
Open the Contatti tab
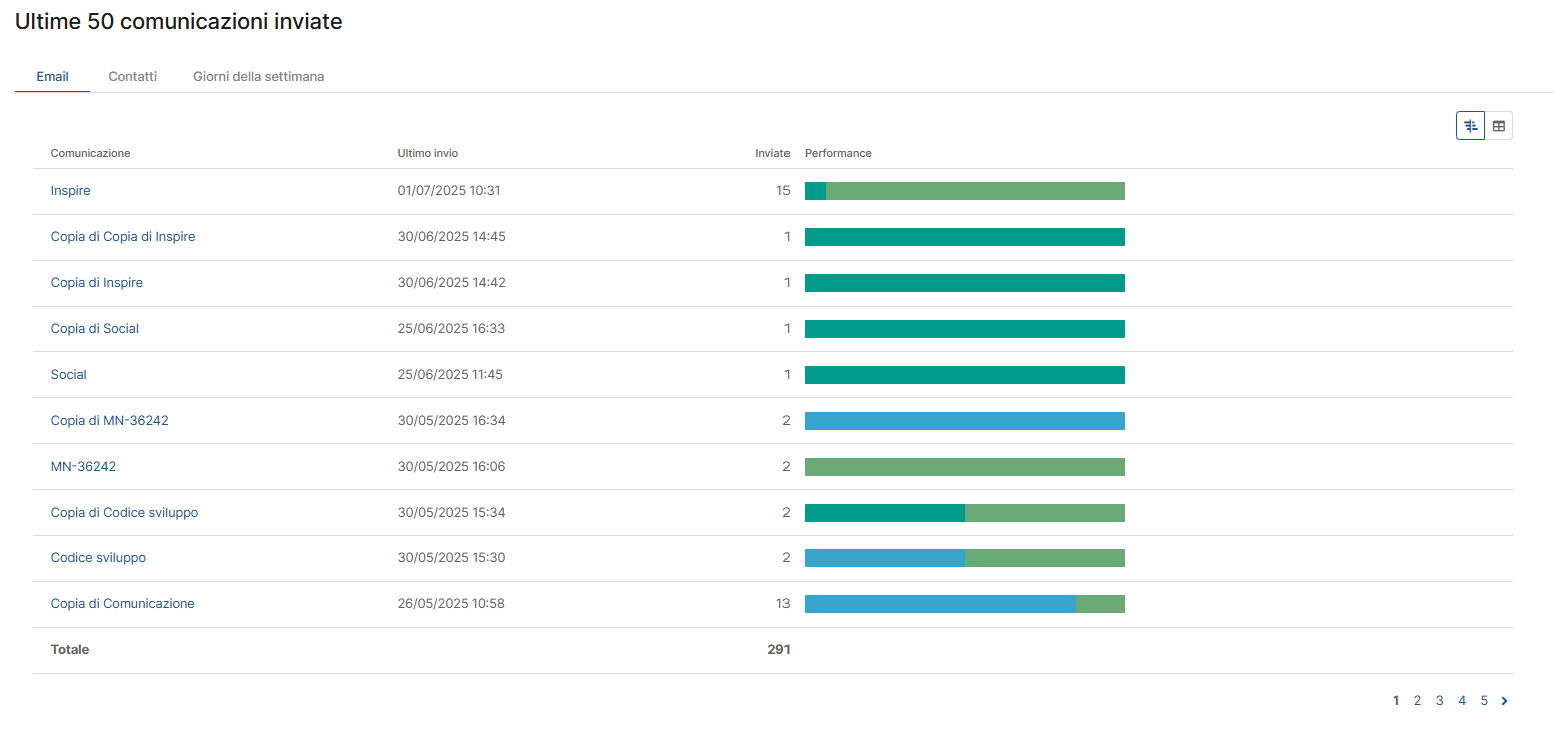pos(133,76)
